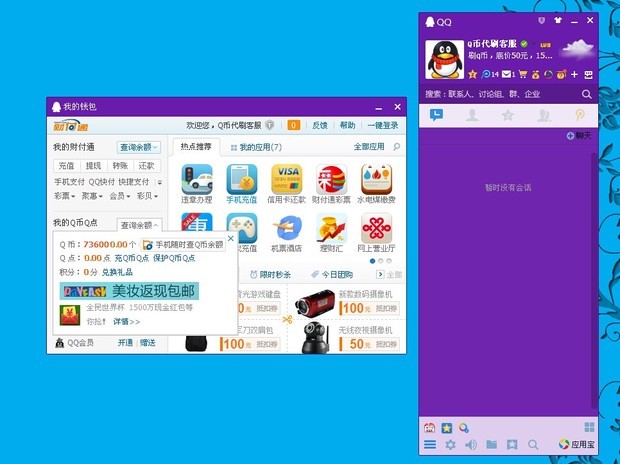Click the QQ penguin profile avatar
The image size is (620, 464).
pos(444,59)
